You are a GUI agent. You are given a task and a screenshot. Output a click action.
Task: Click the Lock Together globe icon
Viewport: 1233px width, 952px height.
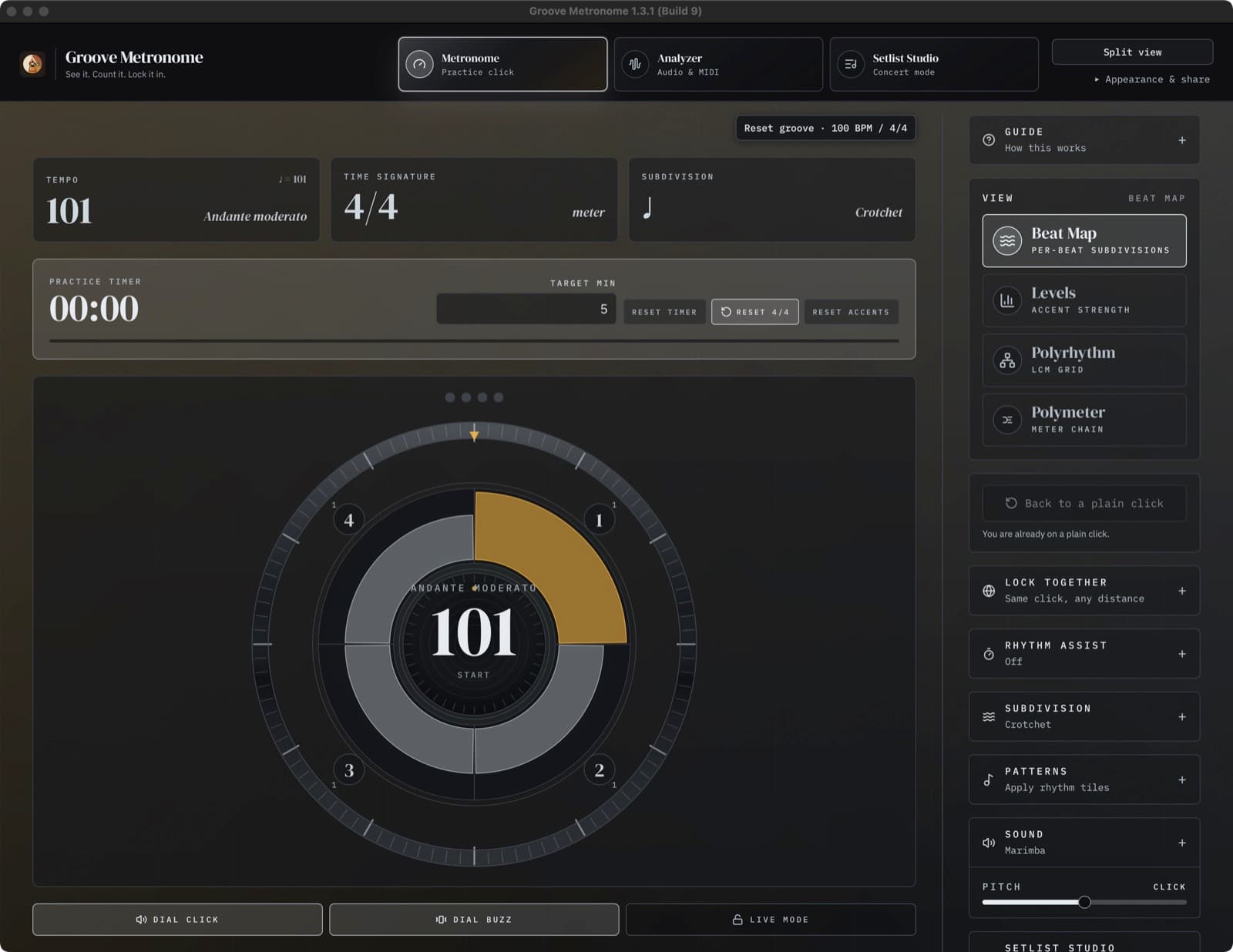[x=989, y=591]
